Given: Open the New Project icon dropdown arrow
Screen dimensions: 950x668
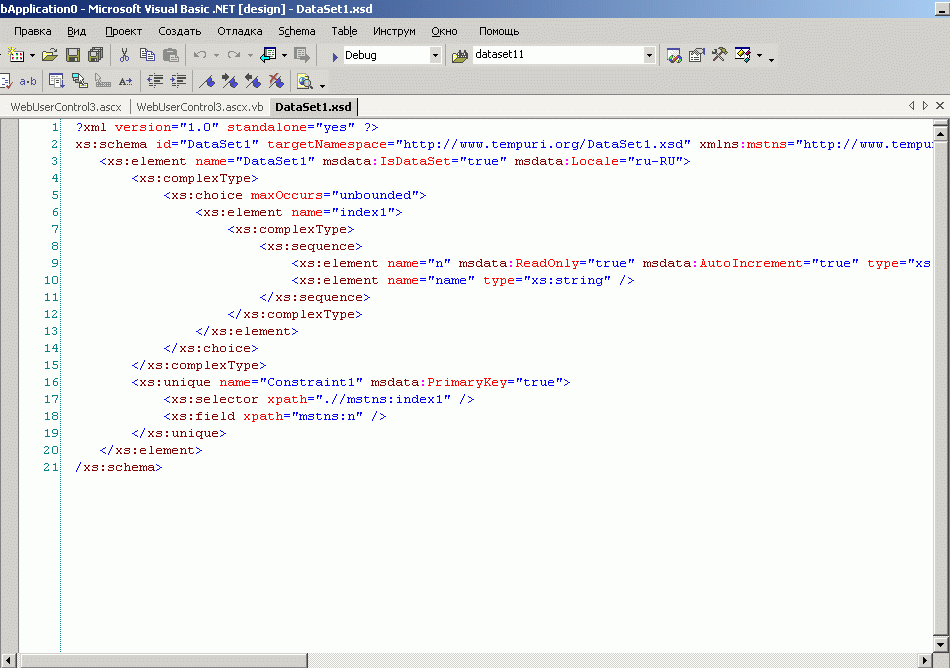Looking at the screenshot, I should (32, 56).
